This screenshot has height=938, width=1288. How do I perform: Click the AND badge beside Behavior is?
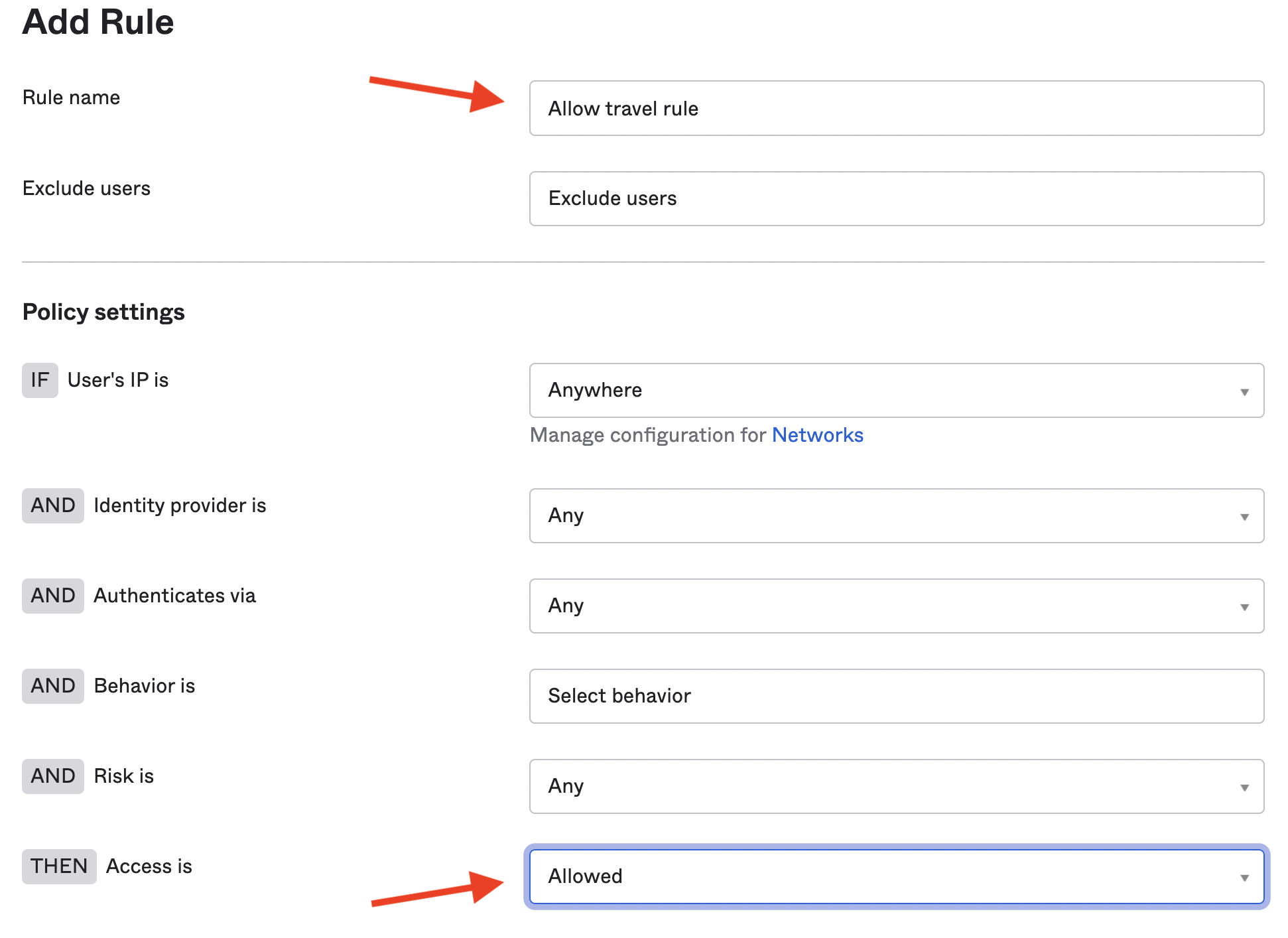[53, 686]
